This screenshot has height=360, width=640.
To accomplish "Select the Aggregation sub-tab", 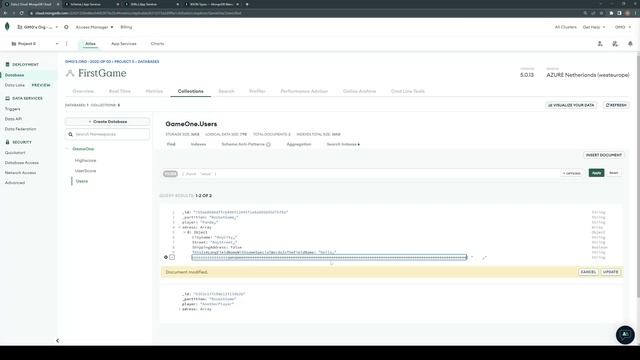I will (299, 144).
